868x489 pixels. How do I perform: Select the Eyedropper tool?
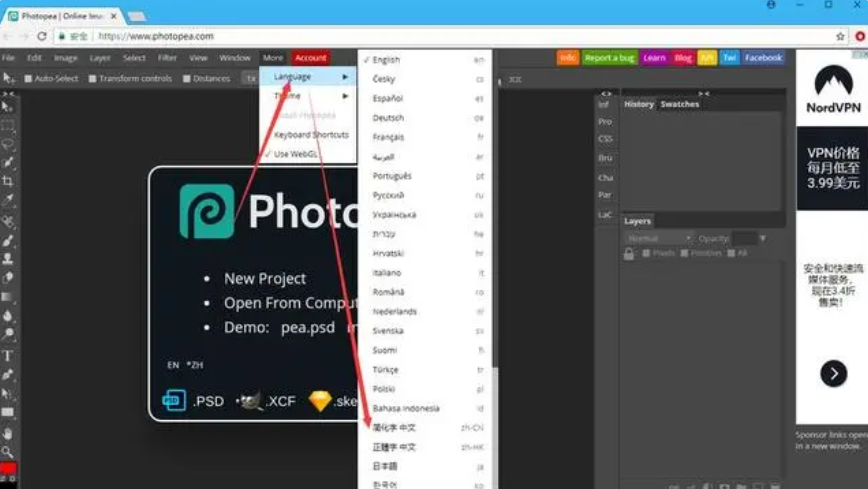(7, 200)
